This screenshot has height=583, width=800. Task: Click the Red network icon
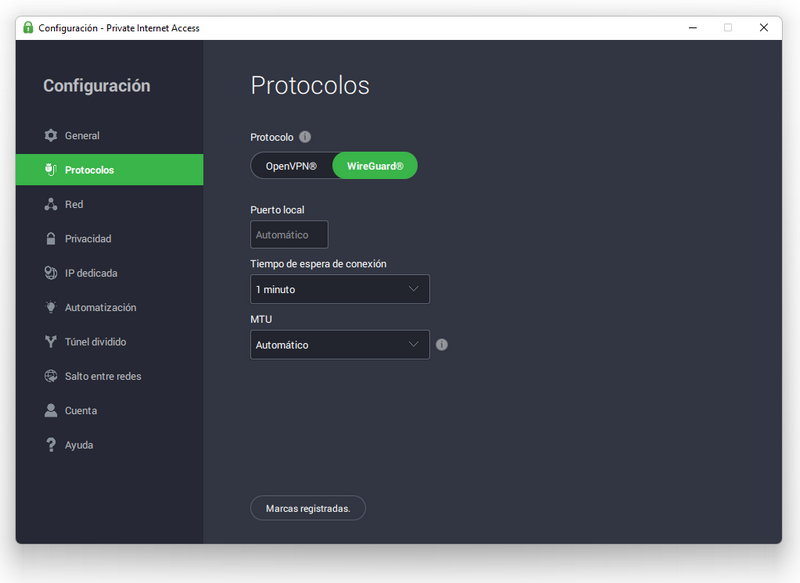51,204
